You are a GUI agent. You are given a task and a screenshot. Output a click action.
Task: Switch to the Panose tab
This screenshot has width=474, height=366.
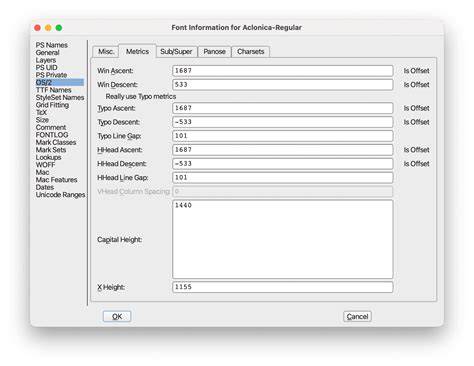tap(214, 52)
